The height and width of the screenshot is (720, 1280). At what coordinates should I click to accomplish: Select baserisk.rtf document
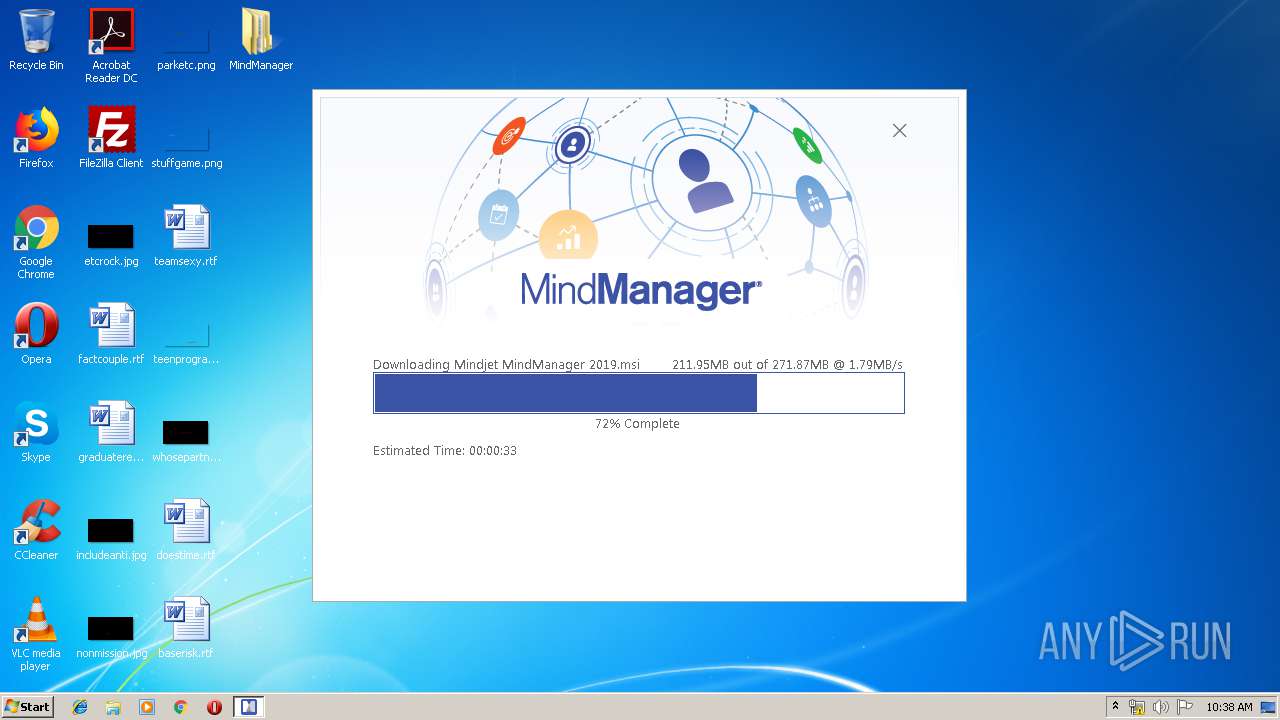[186, 628]
